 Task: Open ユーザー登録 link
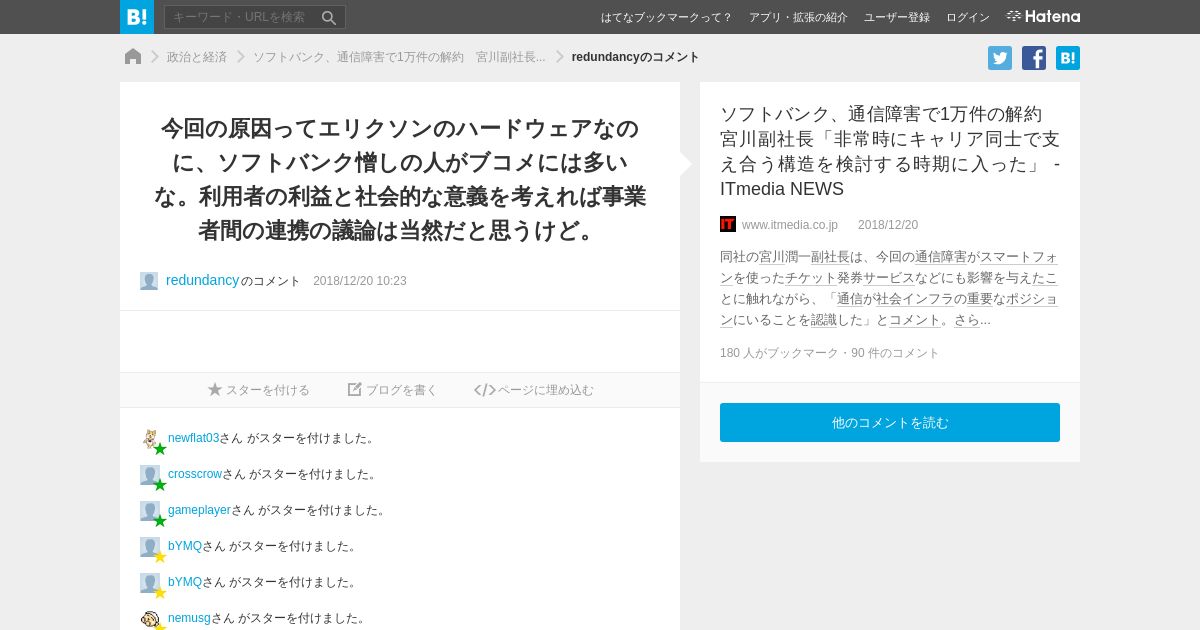[897, 17]
